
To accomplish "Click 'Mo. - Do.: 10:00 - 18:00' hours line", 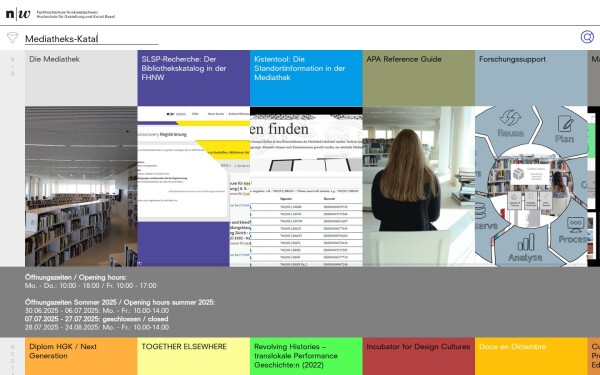I will click(x=91, y=285).
